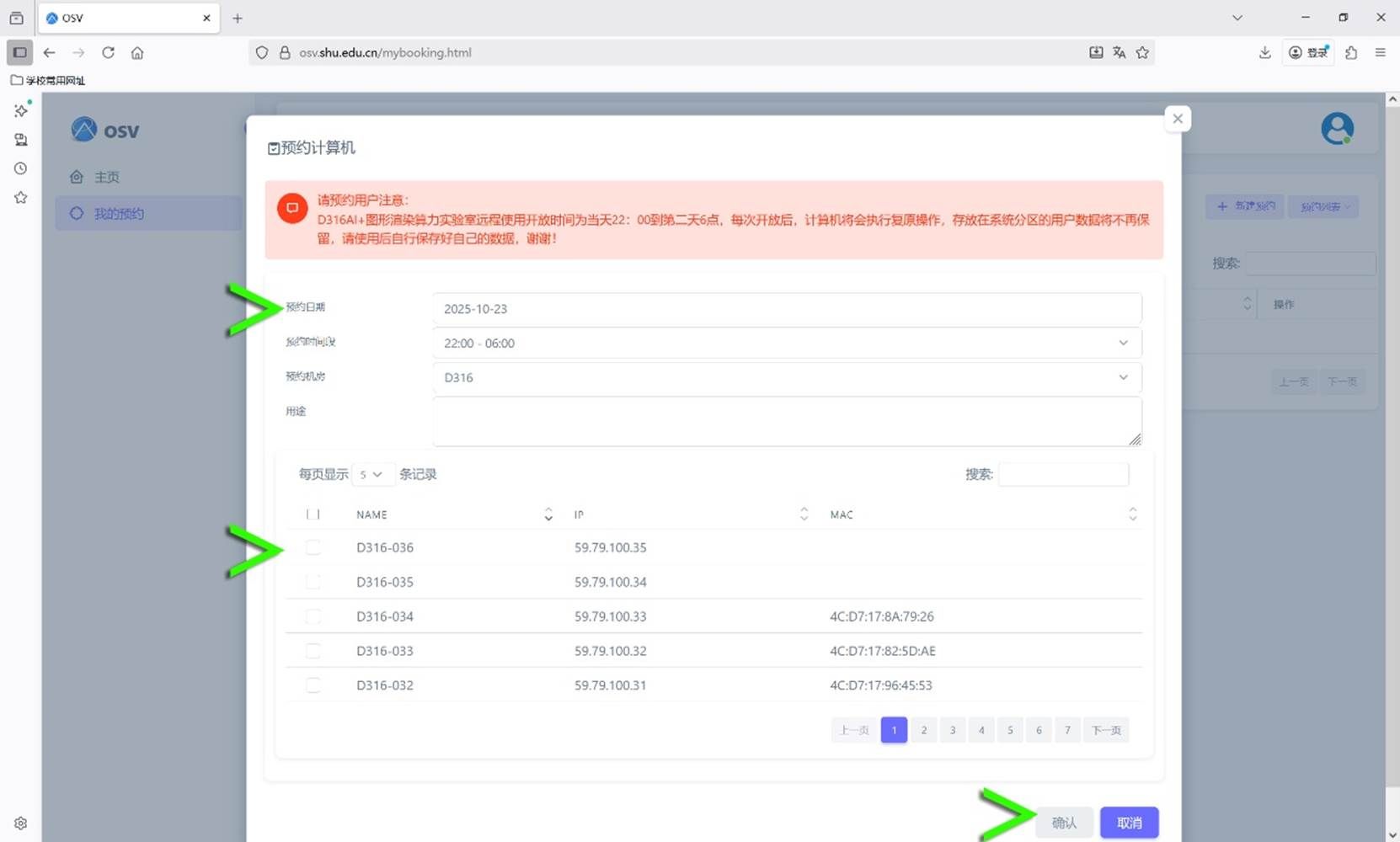The width and height of the screenshot is (1400, 842).
Task: Expand the 22:00 - 06:00 time slot dropdown
Action: 786,344
